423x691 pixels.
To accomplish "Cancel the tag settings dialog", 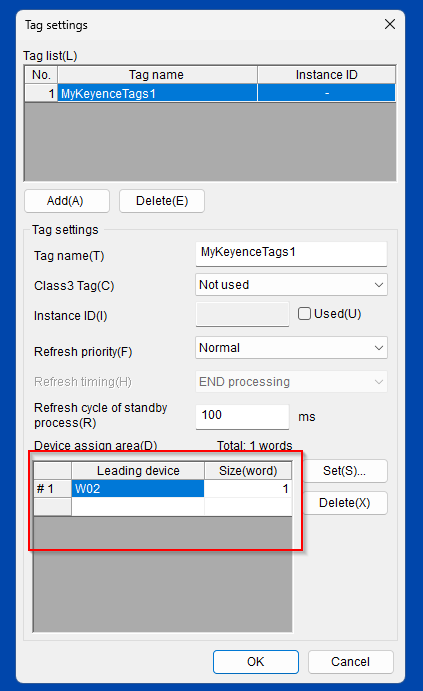I will [350, 661].
